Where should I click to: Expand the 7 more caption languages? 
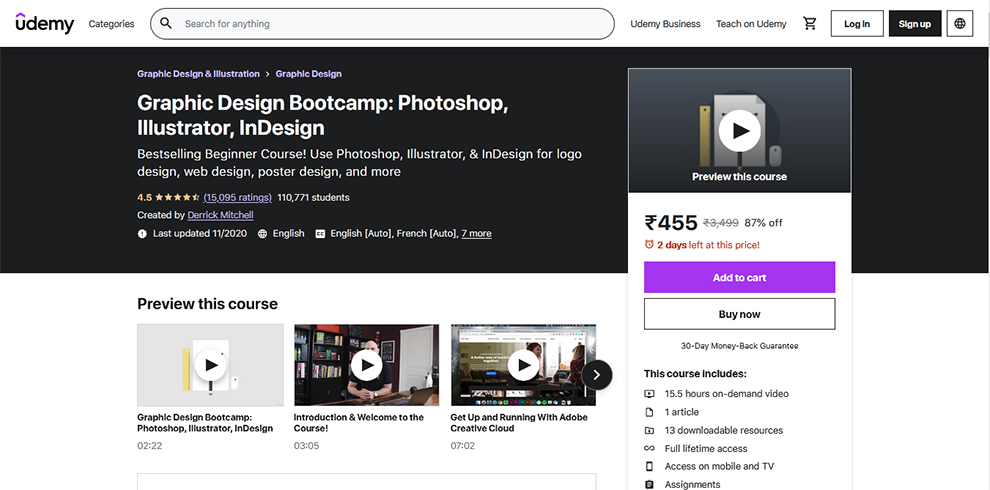point(476,234)
